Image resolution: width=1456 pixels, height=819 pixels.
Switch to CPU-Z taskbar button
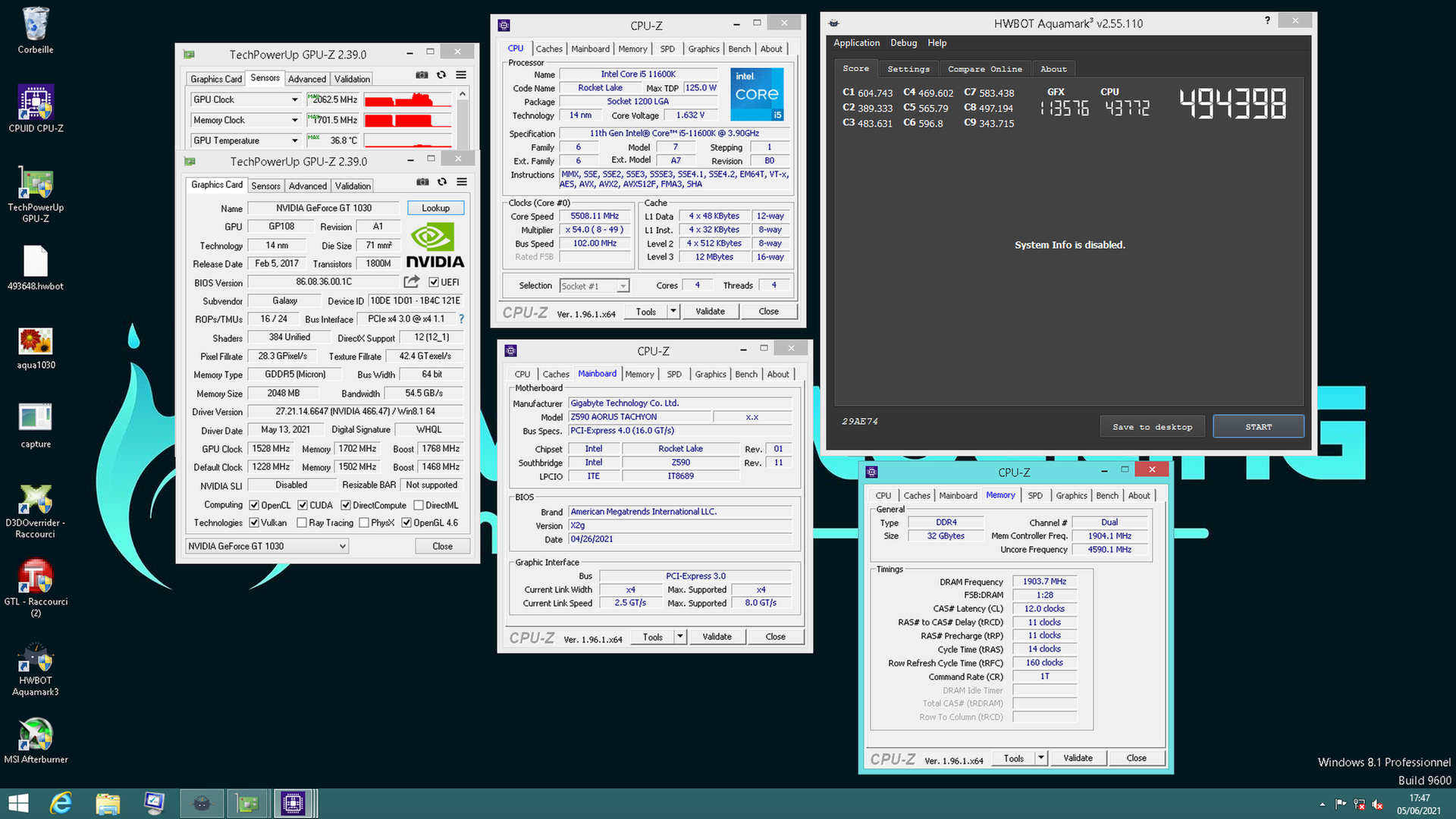pyautogui.click(x=293, y=804)
